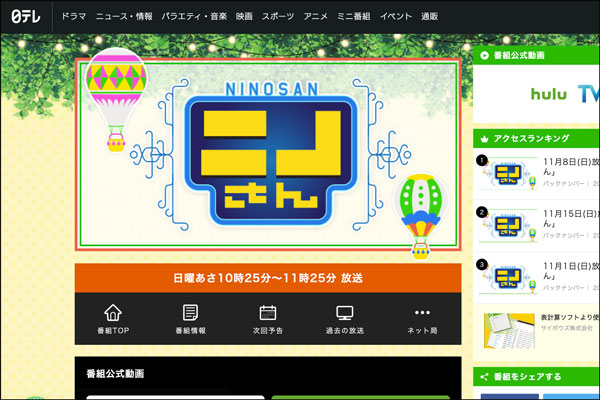Navigate to the アニメ section
600x400 pixels.
click(315, 17)
